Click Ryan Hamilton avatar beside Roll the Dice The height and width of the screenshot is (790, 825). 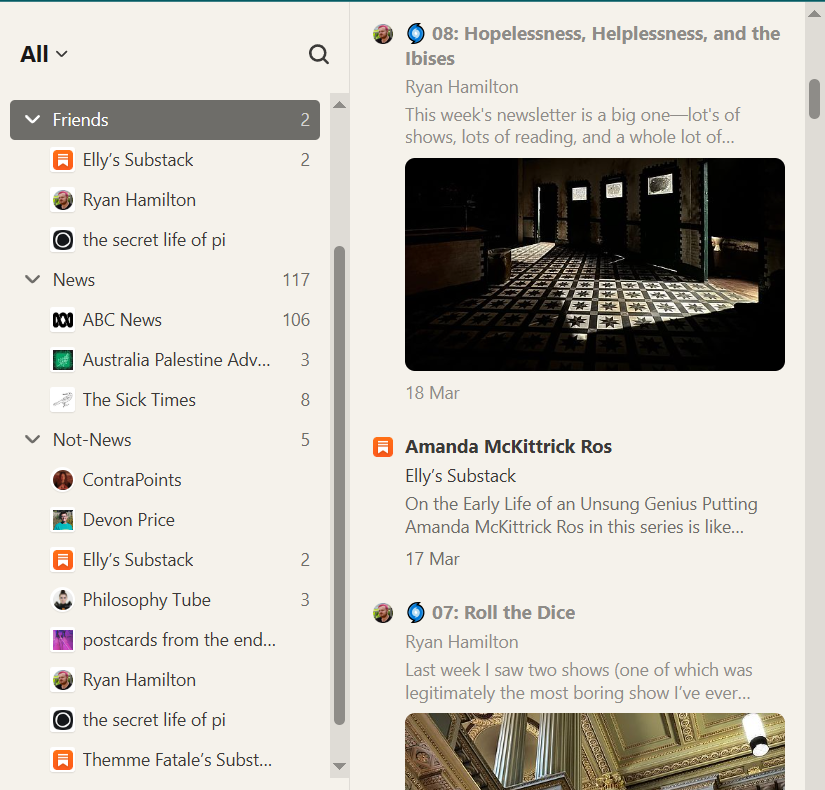coord(383,613)
